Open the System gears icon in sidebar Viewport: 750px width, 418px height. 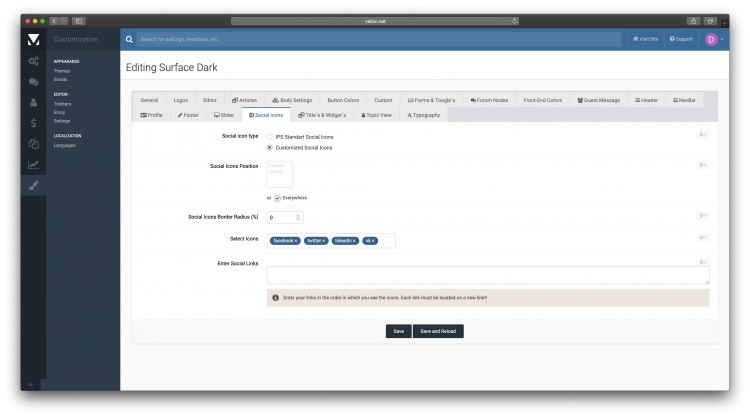coord(33,61)
